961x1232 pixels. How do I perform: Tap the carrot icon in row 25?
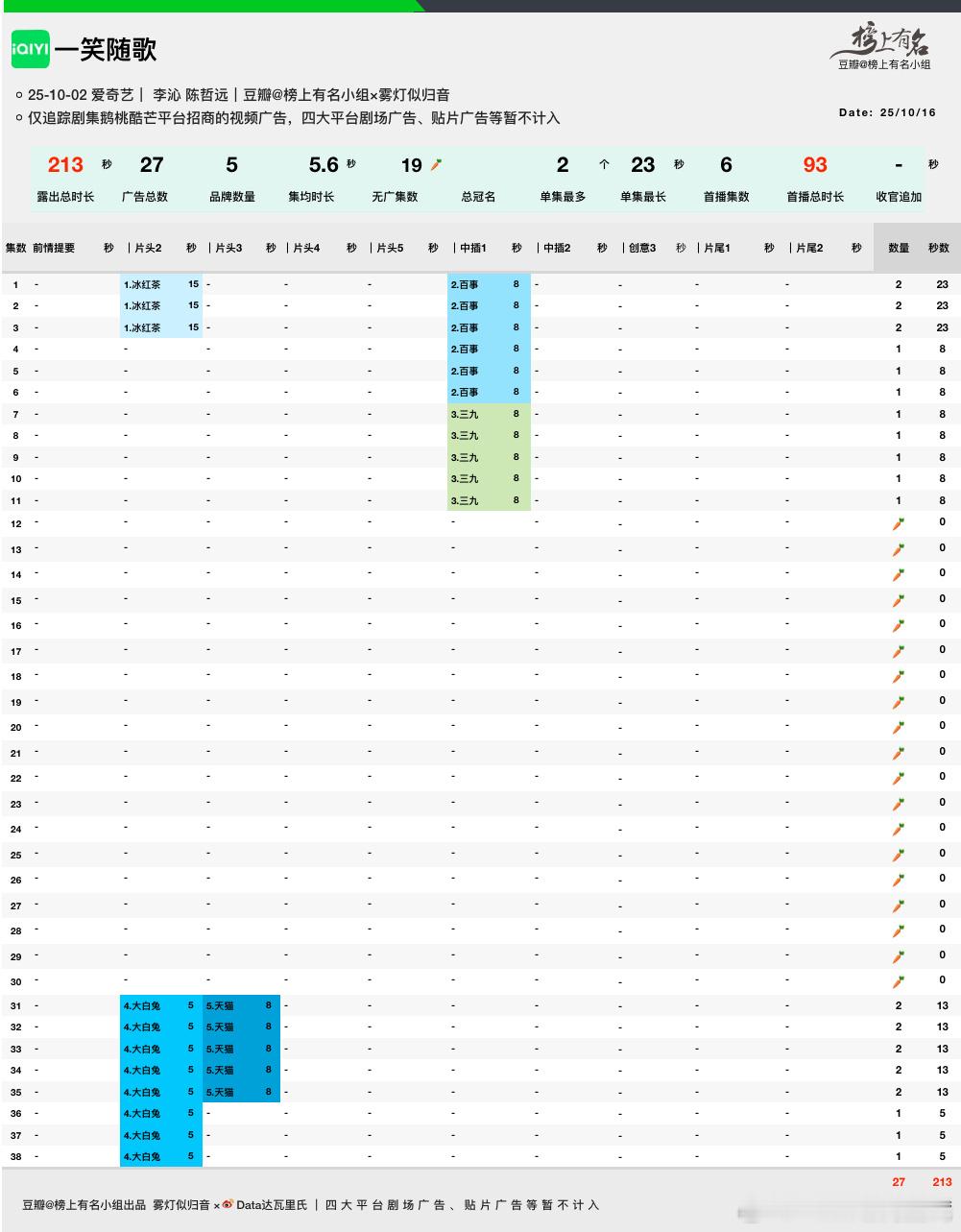point(899,855)
